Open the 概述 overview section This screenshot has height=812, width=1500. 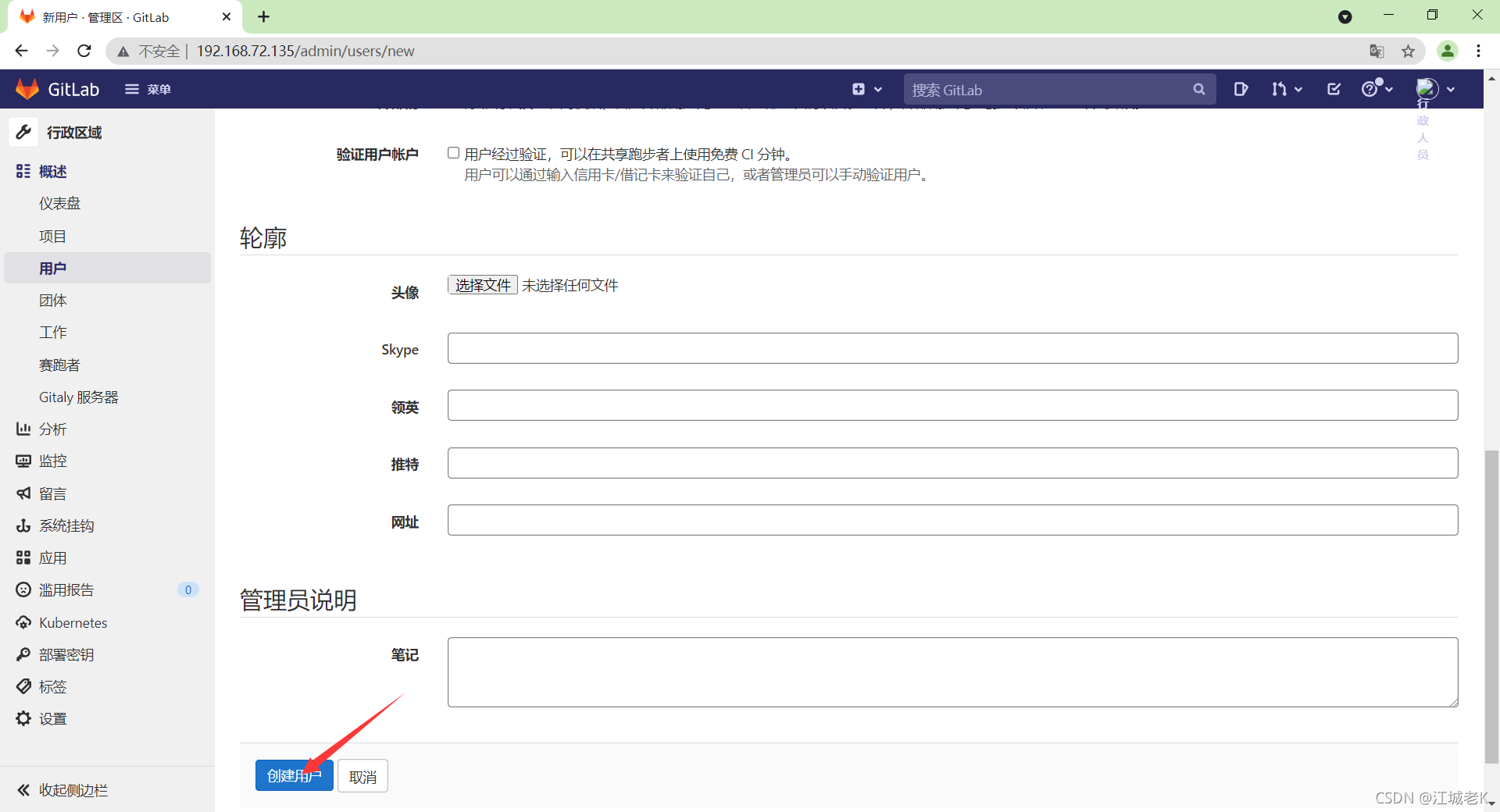[52, 171]
